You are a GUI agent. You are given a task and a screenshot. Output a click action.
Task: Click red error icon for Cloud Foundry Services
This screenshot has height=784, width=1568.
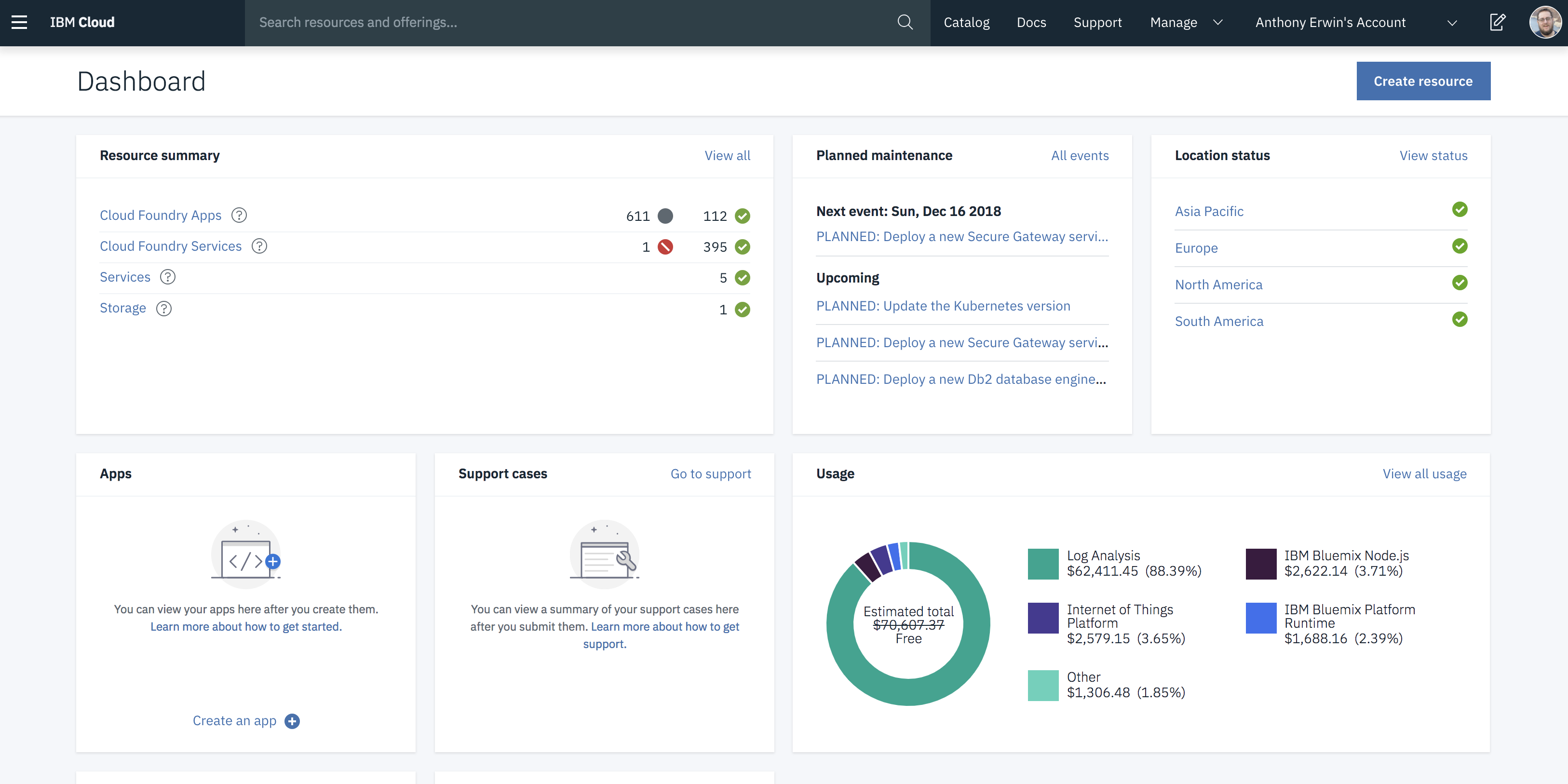(665, 247)
